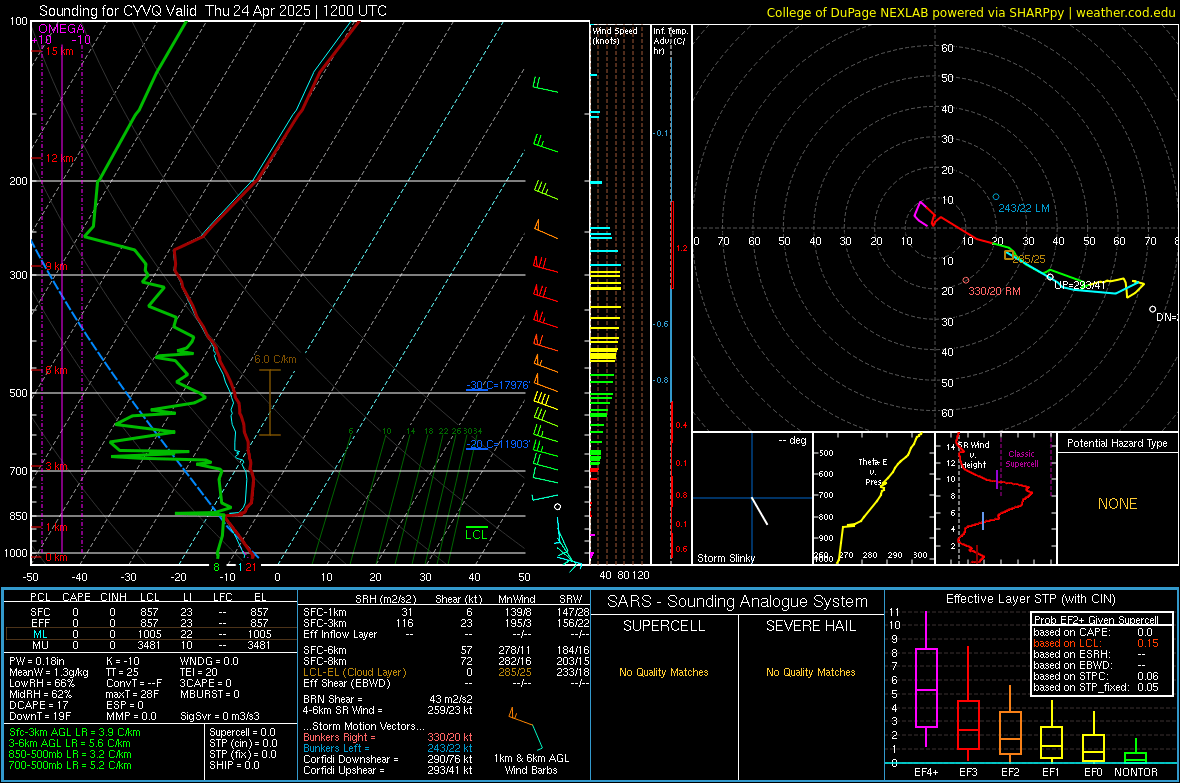Image resolution: width=1180 pixels, height=783 pixels.
Task: Click the Bunkers Right mover circle on hodograph
Action: [x=966, y=281]
